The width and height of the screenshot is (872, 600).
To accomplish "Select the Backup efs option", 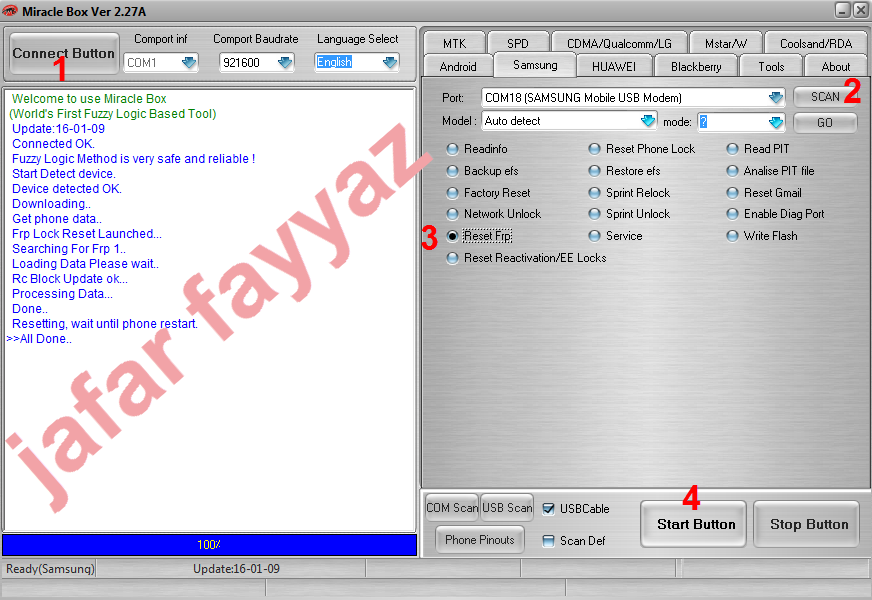I will pos(482,171).
